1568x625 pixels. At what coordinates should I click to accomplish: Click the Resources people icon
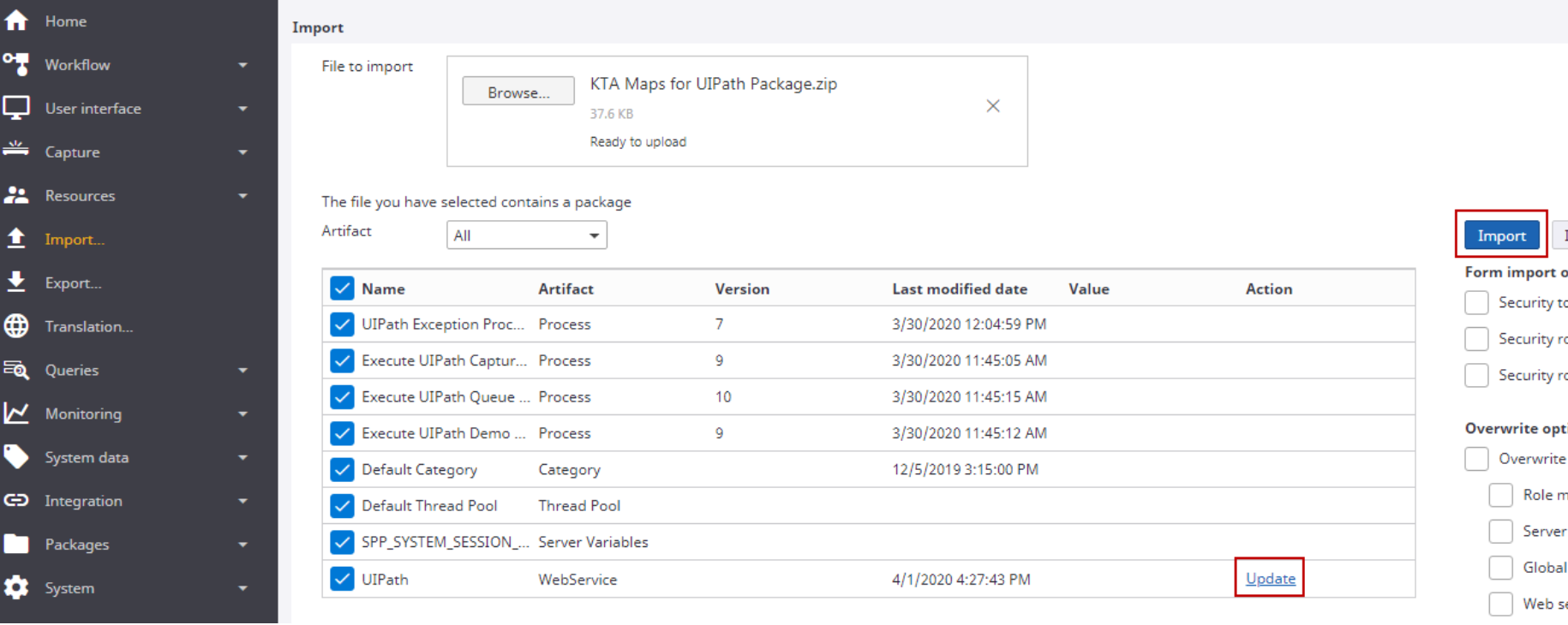pyautogui.click(x=16, y=195)
